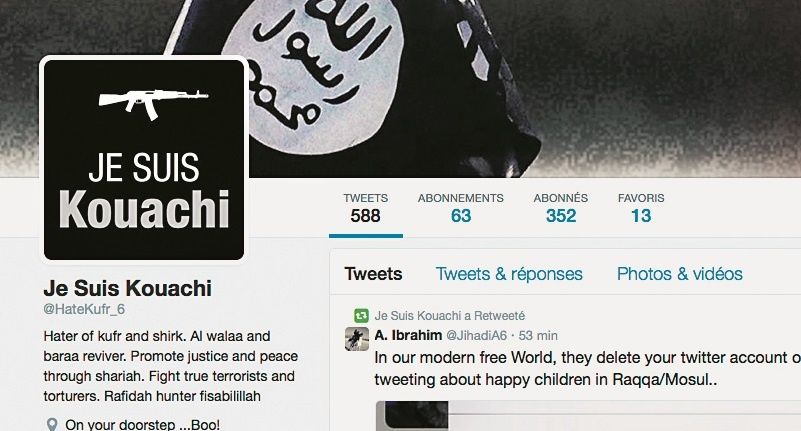
Task: Click the 'Je Suis Kouachi a Retweeté' label
Action: click(x=450, y=316)
